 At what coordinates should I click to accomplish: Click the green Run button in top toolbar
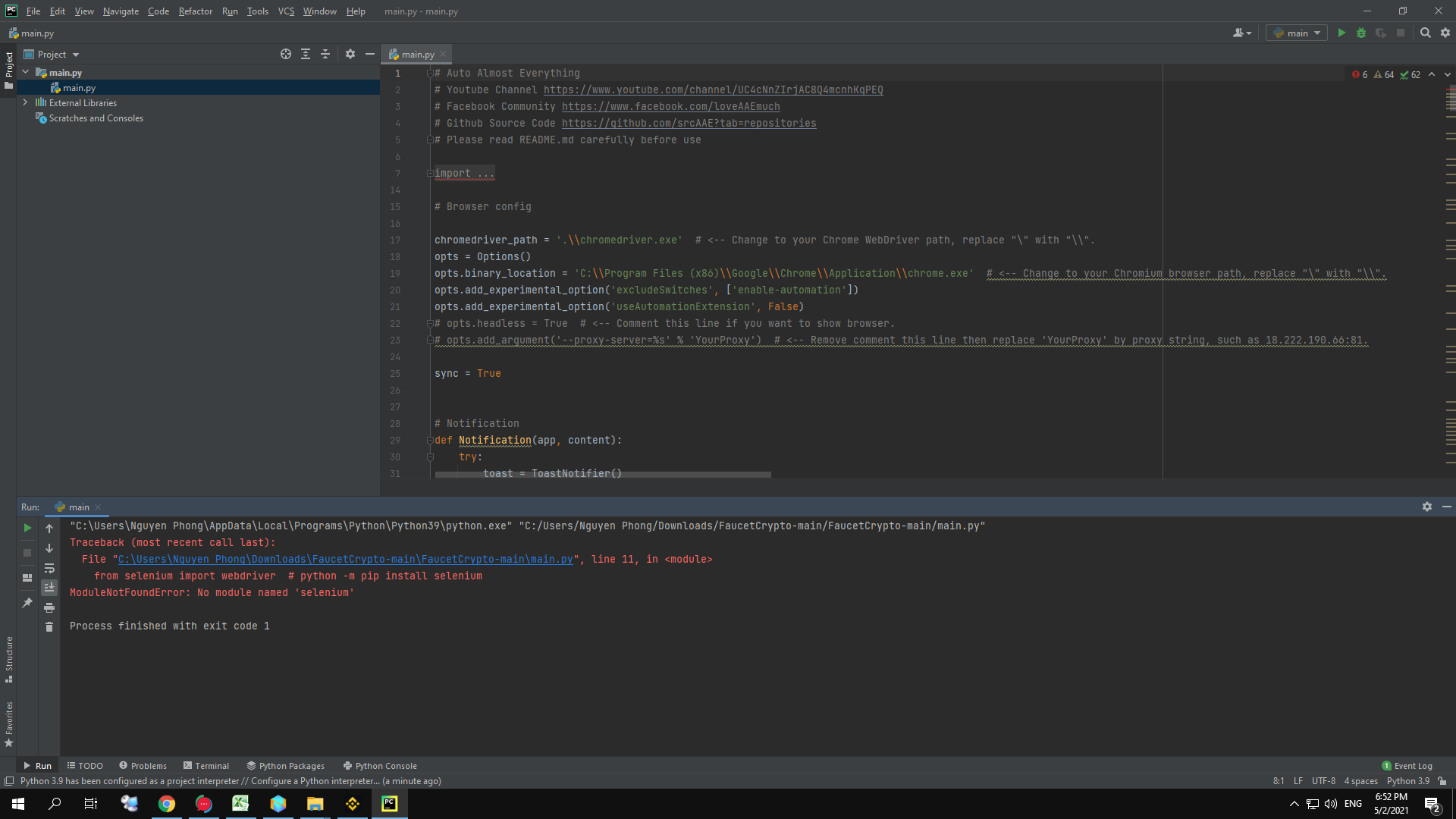click(1341, 33)
